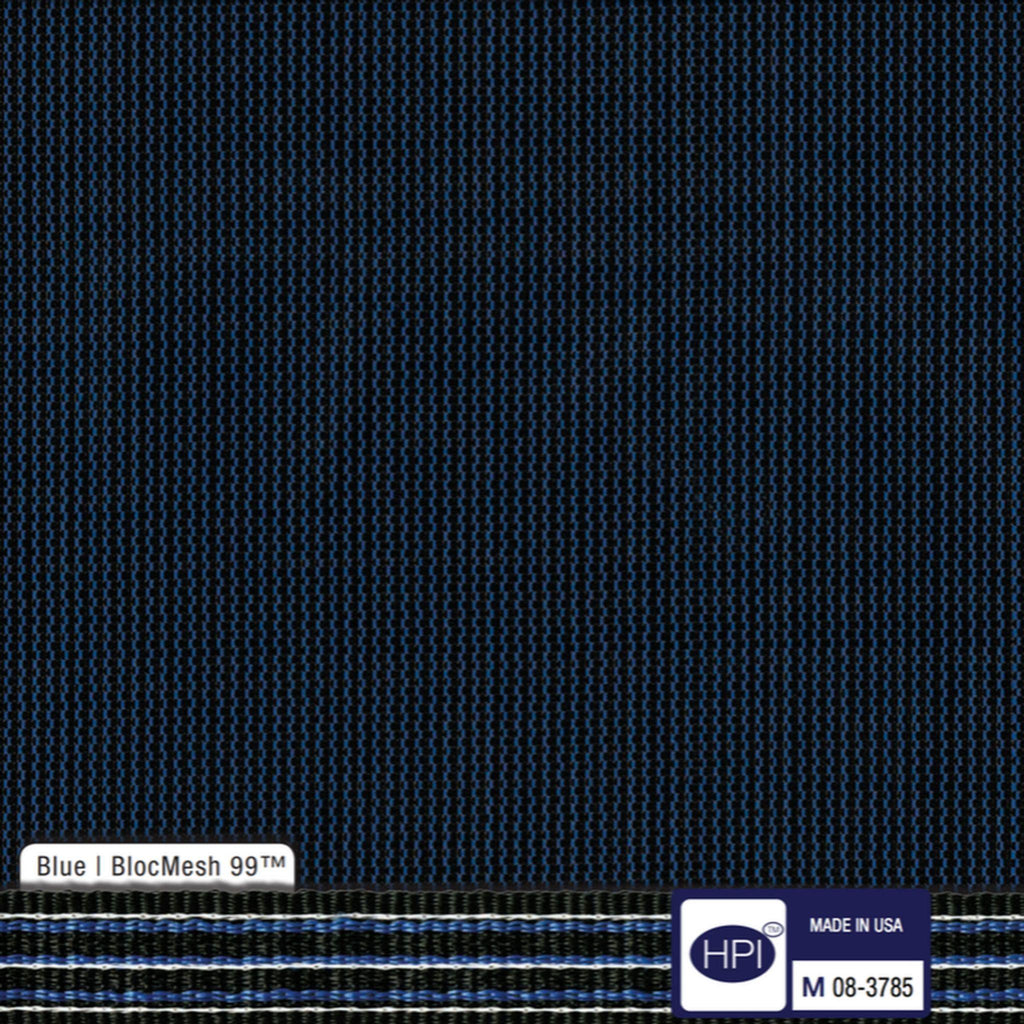The height and width of the screenshot is (1024, 1024).
Task: Click the Blue | BlocMesh 99 label
Action: [x=158, y=866]
